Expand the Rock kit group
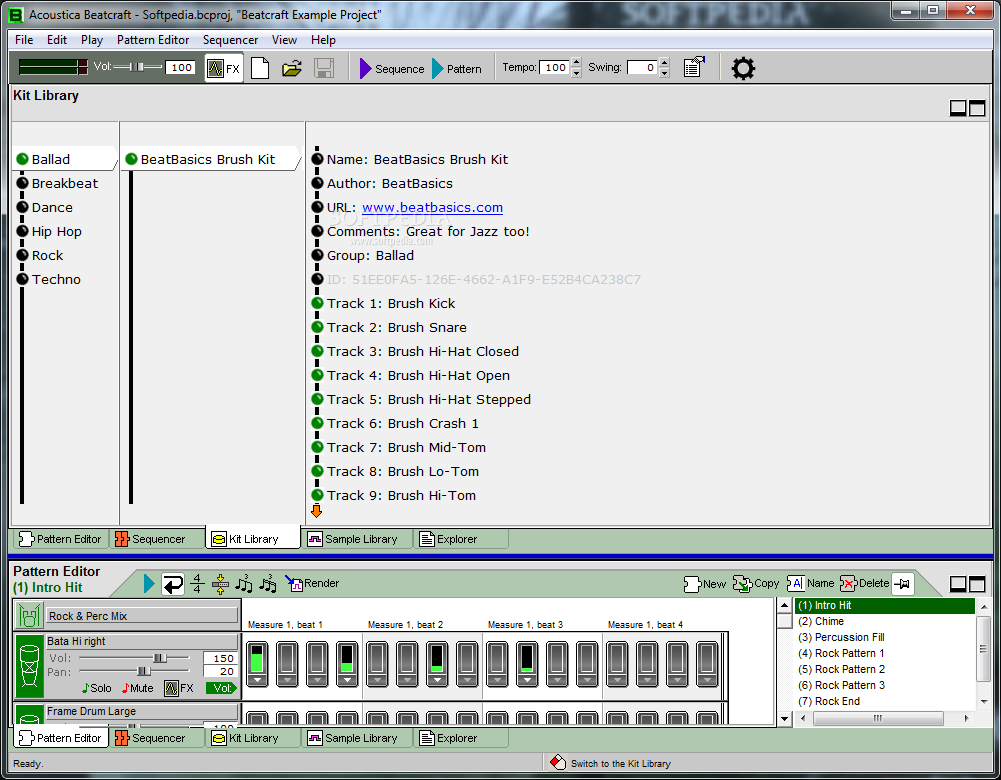1001x780 pixels. tap(40, 255)
